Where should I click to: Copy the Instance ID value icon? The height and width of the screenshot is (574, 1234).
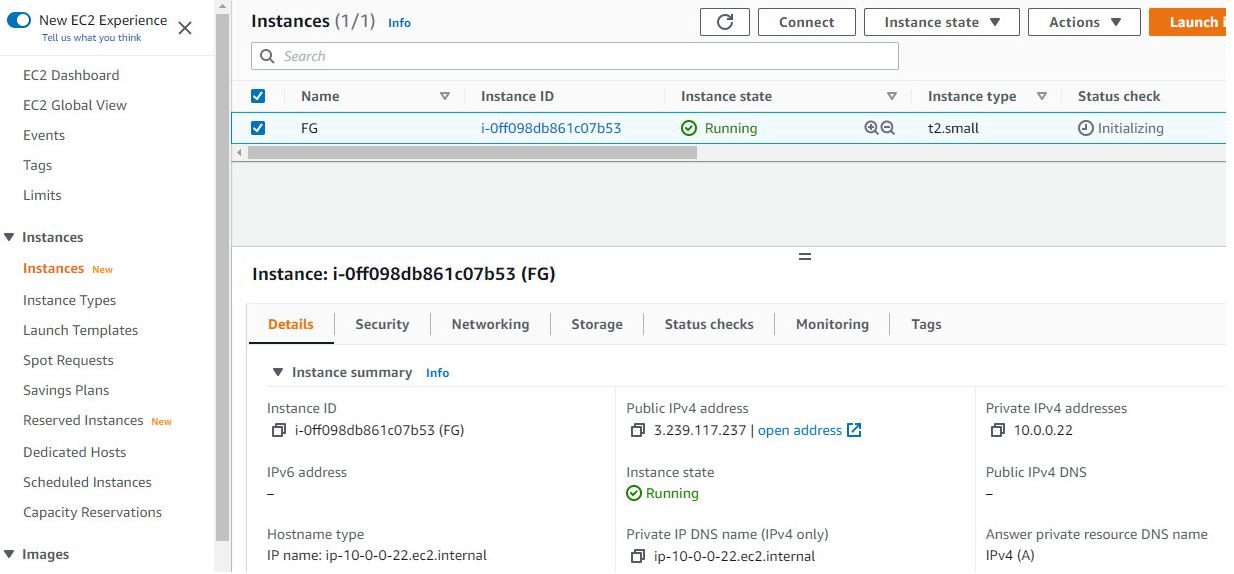[278, 430]
